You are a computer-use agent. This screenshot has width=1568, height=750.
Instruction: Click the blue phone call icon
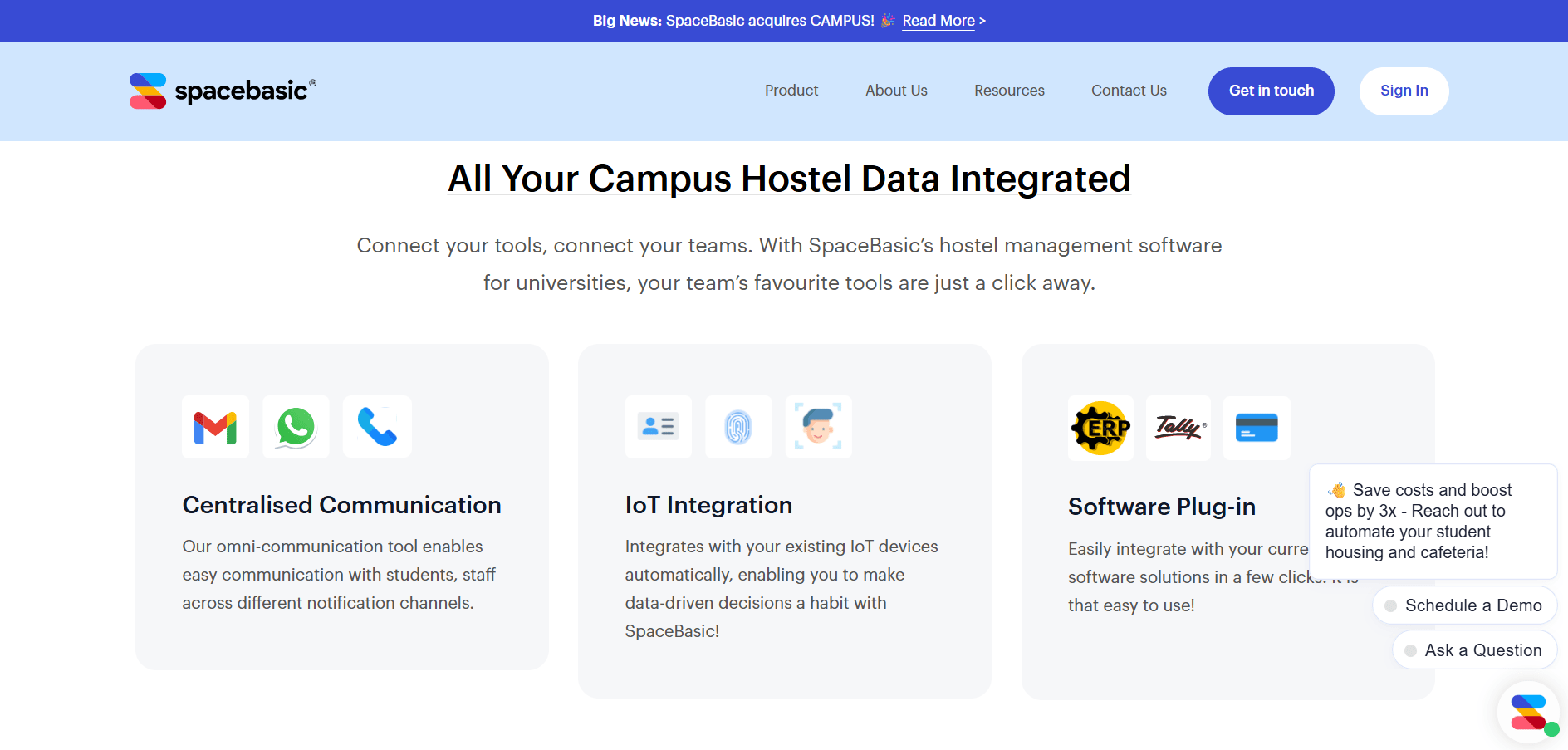pyautogui.click(x=377, y=427)
